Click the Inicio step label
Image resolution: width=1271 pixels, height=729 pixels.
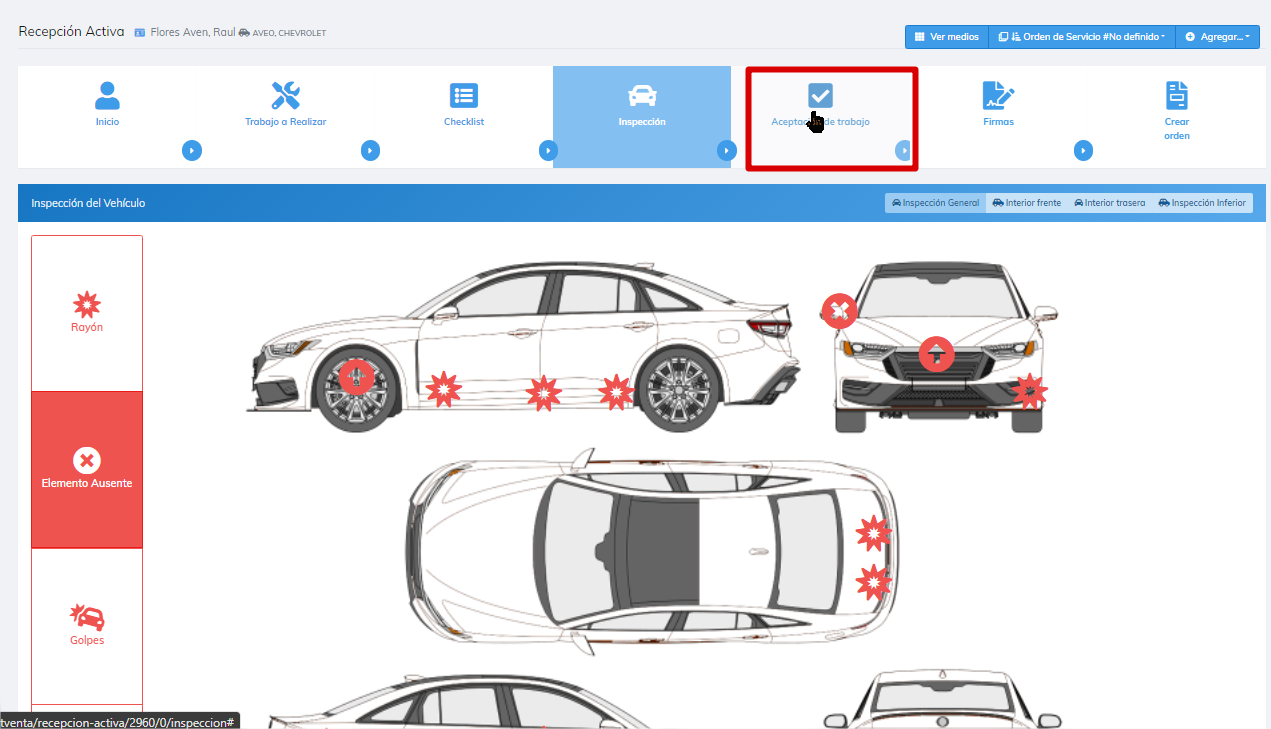coord(107,122)
